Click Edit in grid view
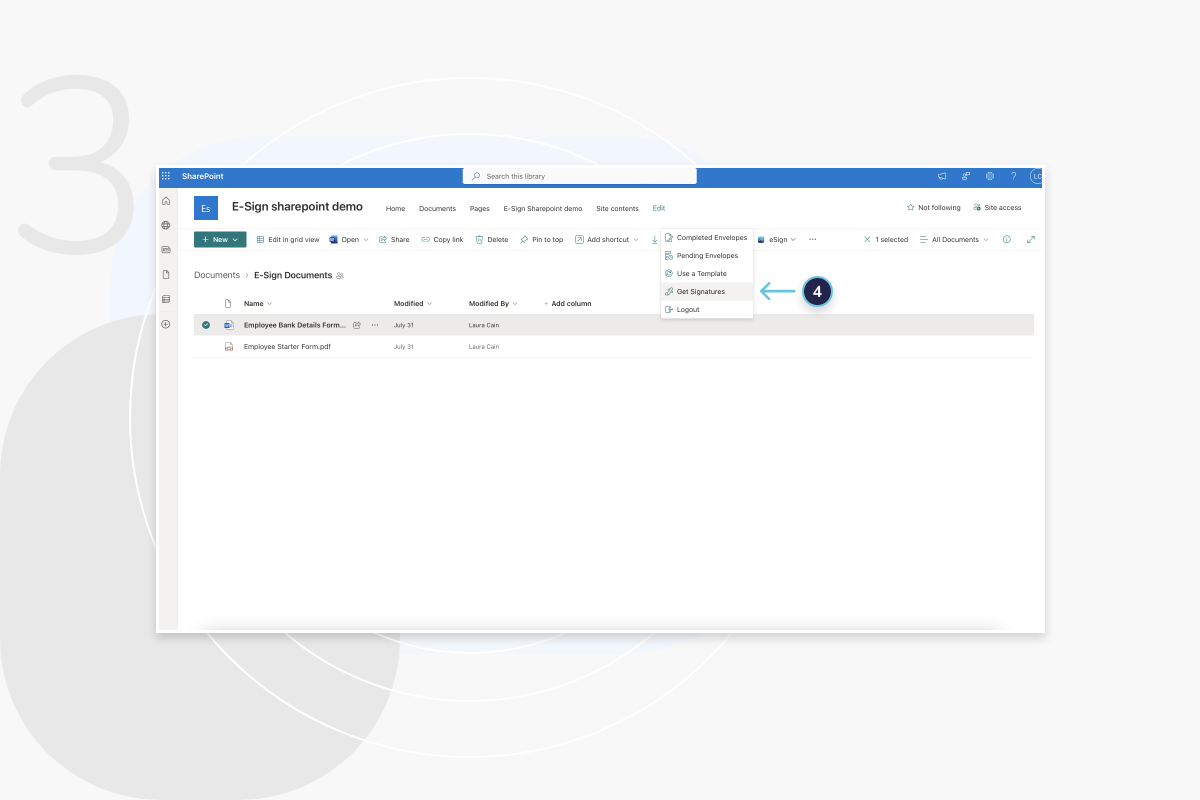This screenshot has height=800, width=1200. [x=288, y=240]
